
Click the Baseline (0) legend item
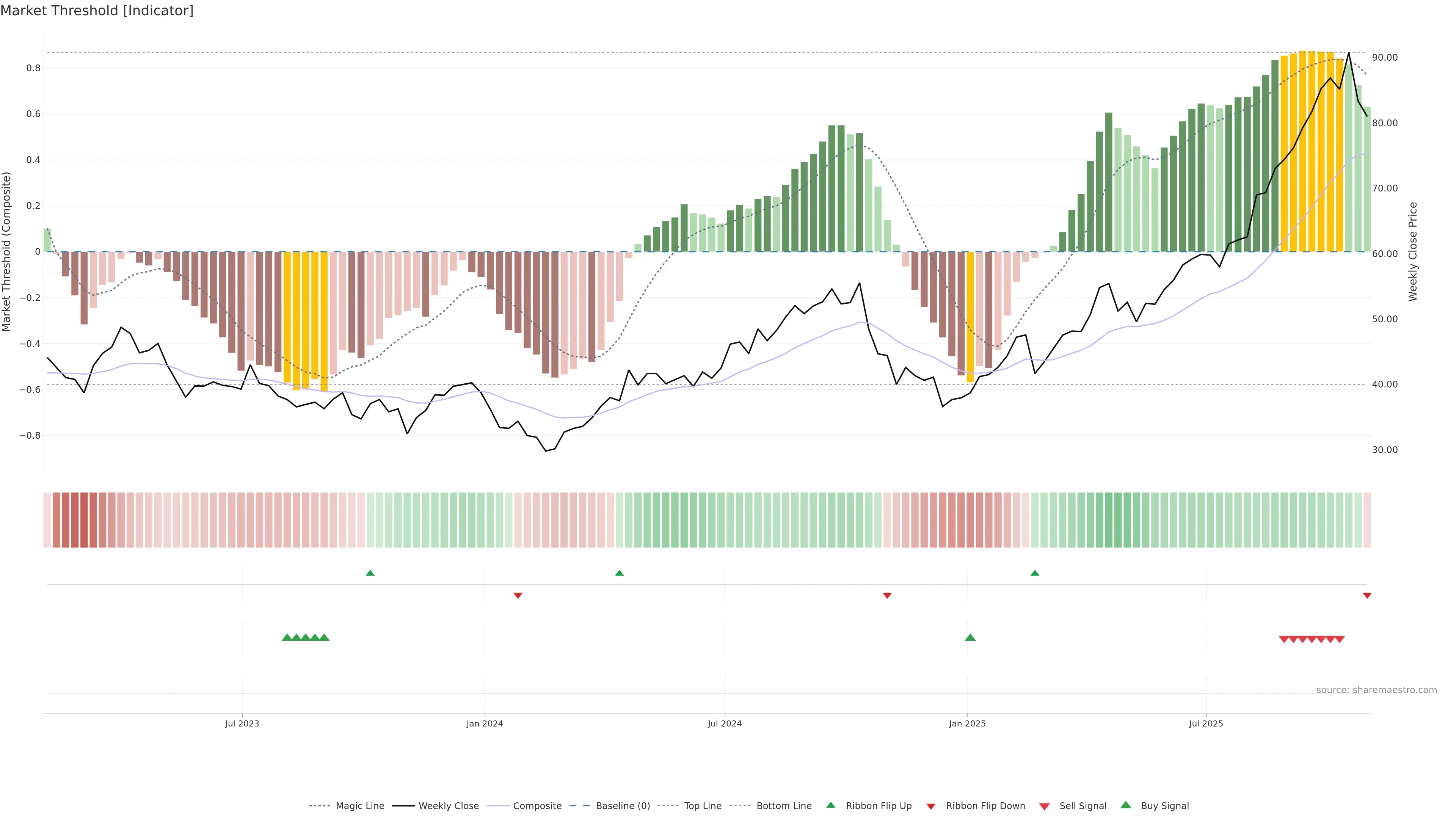(x=622, y=805)
